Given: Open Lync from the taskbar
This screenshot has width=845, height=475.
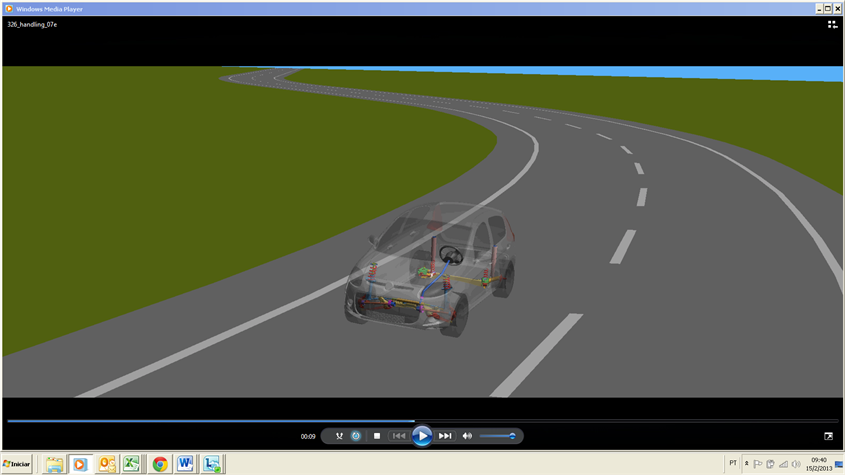Looking at the screenshot, I should [211, 464].
